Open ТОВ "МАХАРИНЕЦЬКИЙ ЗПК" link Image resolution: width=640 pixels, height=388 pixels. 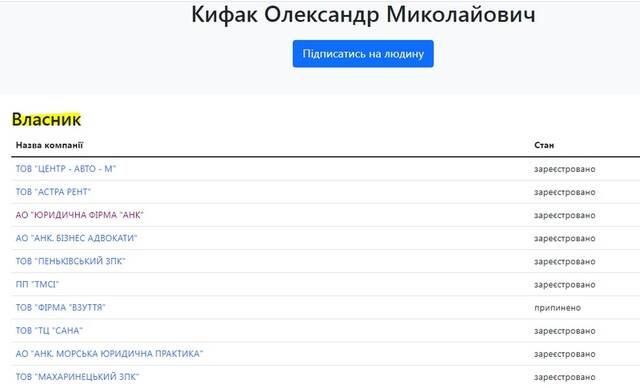(77, 377)
